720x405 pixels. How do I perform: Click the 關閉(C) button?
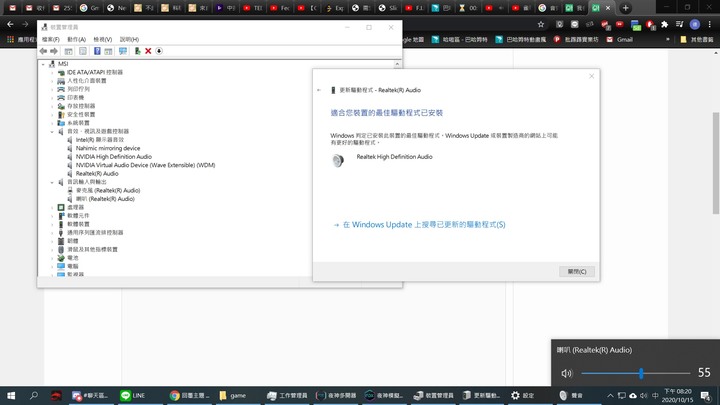pos(577,271)
